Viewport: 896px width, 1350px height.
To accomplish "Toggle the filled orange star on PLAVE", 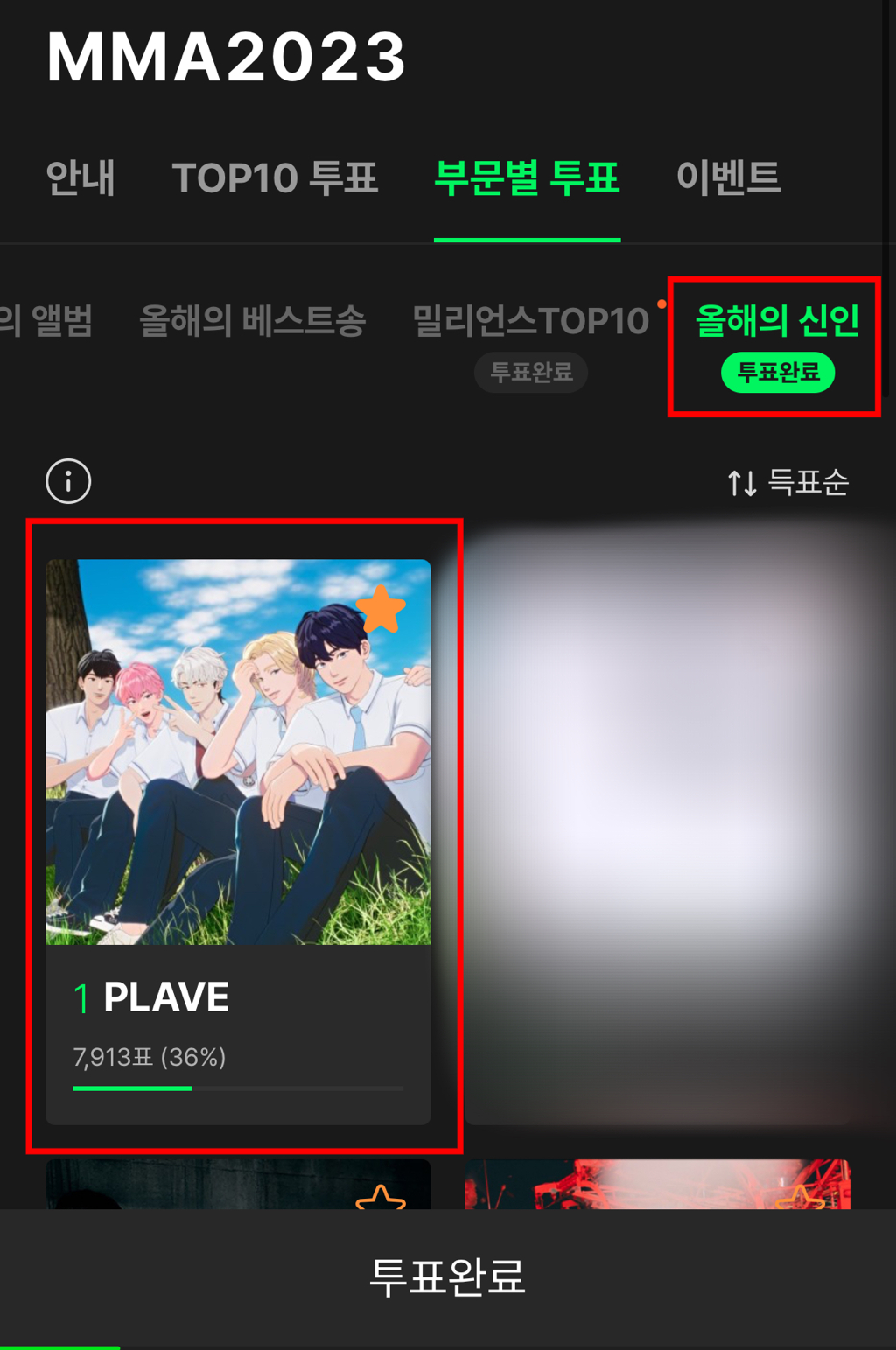I will [x=381, y=610].
